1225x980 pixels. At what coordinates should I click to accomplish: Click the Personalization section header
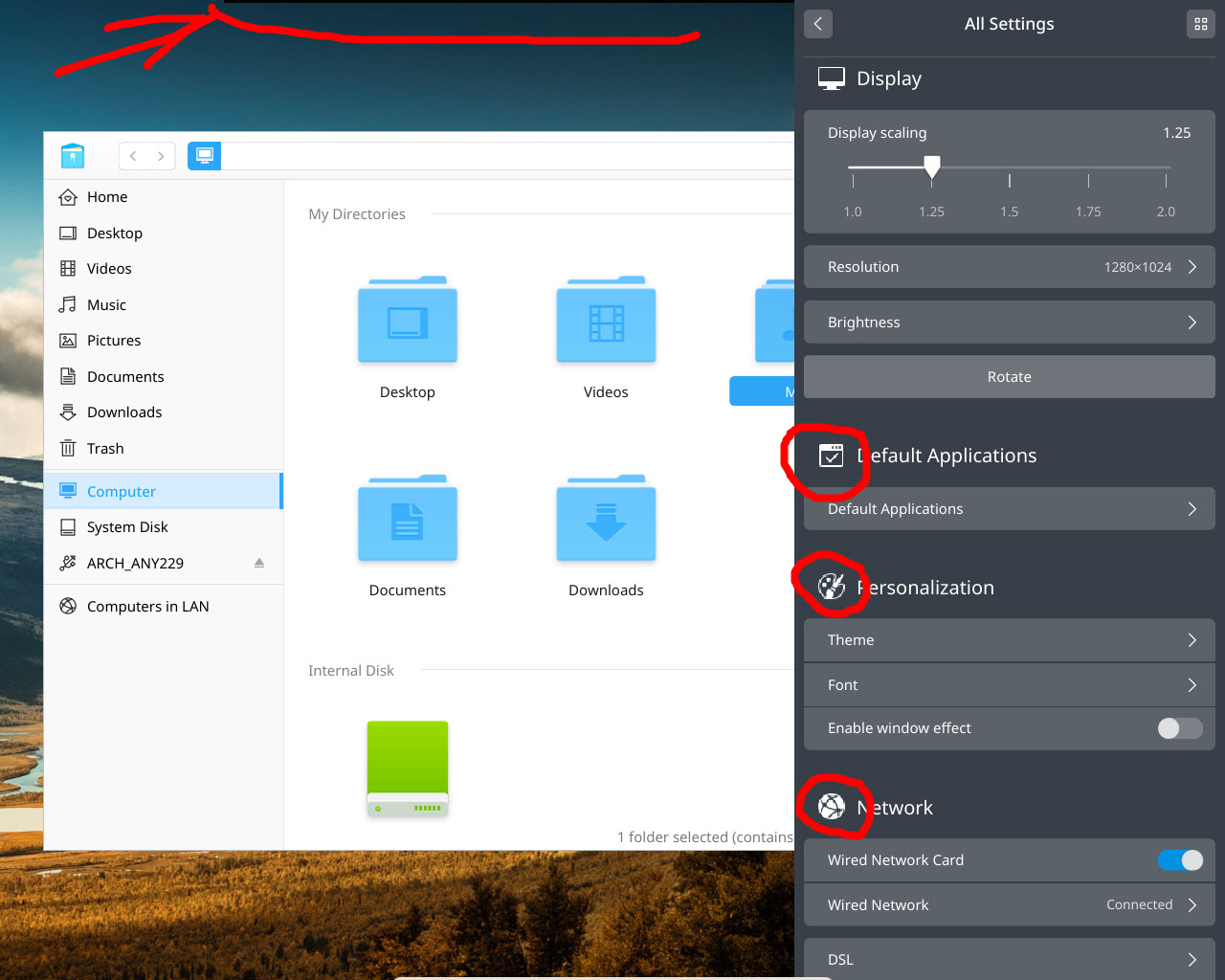(906, 588)
